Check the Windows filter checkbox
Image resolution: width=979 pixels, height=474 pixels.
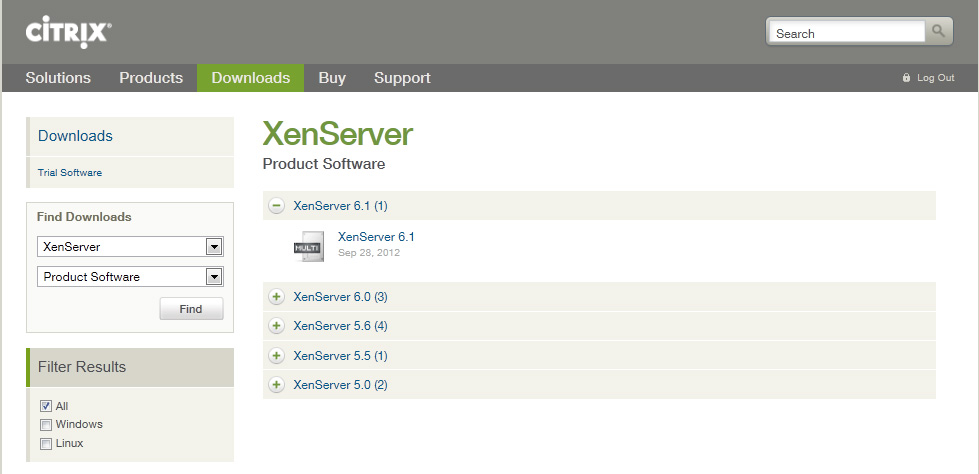click(46, 425)
